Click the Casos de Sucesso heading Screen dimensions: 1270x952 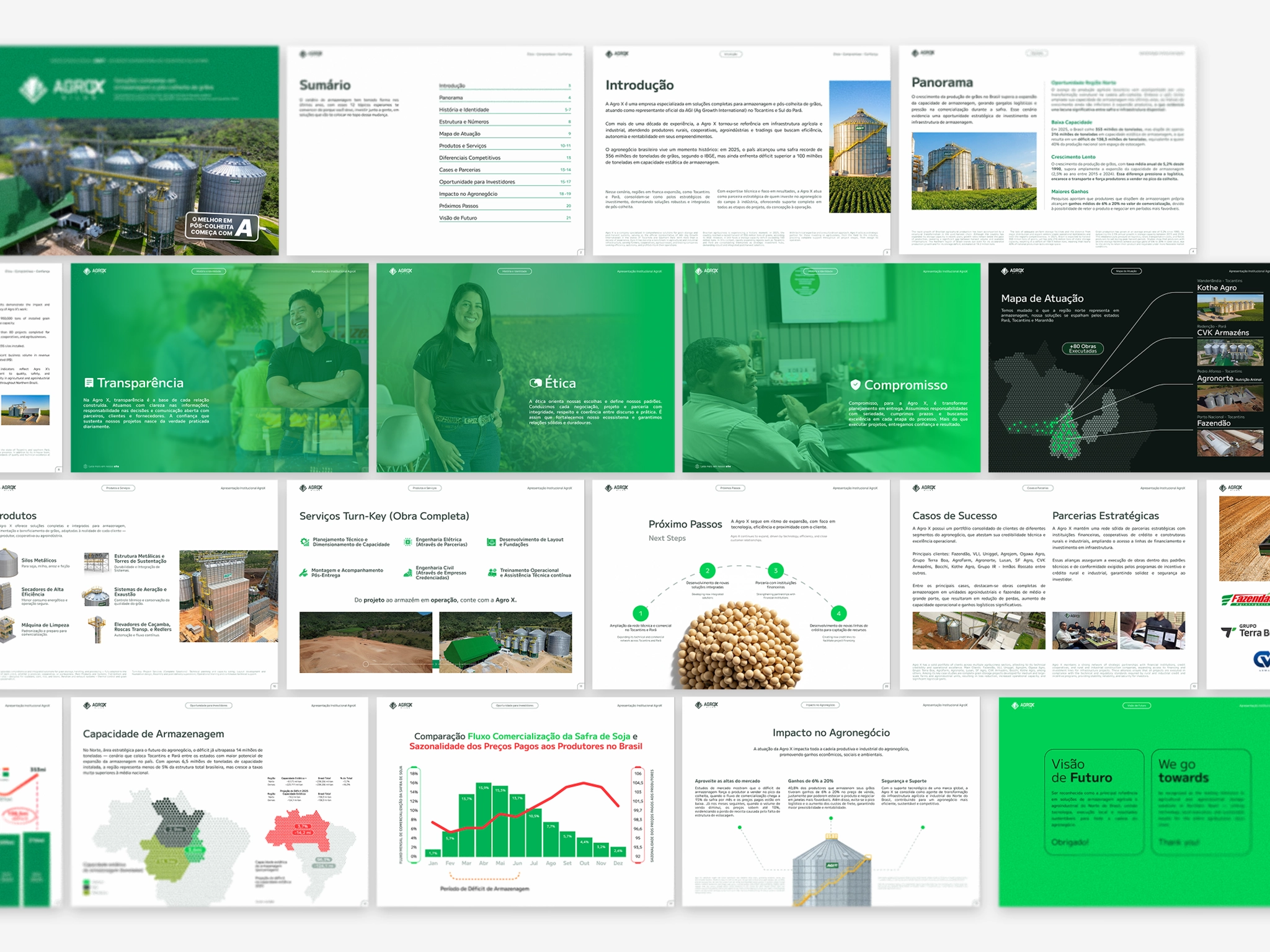coord(954,516)
